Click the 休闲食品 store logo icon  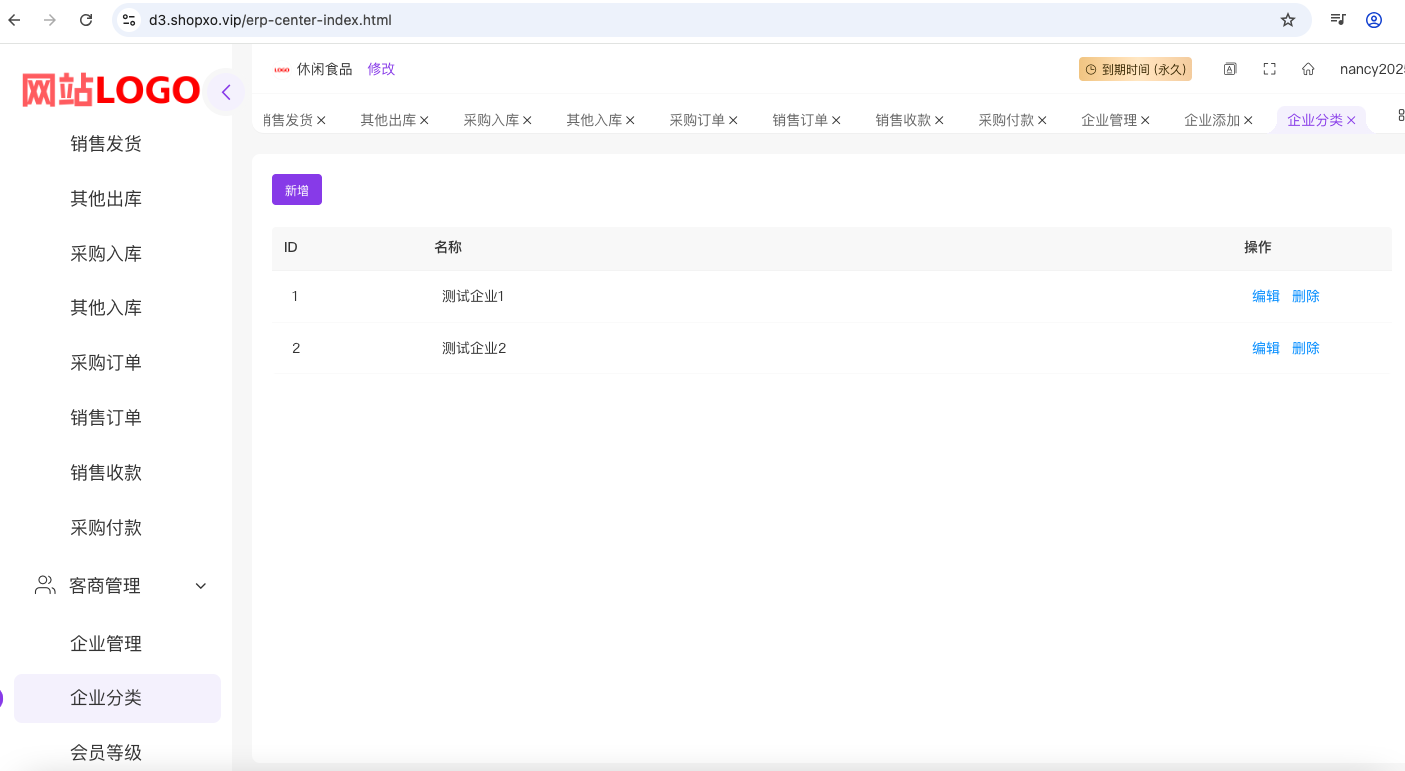click(282, 69)
